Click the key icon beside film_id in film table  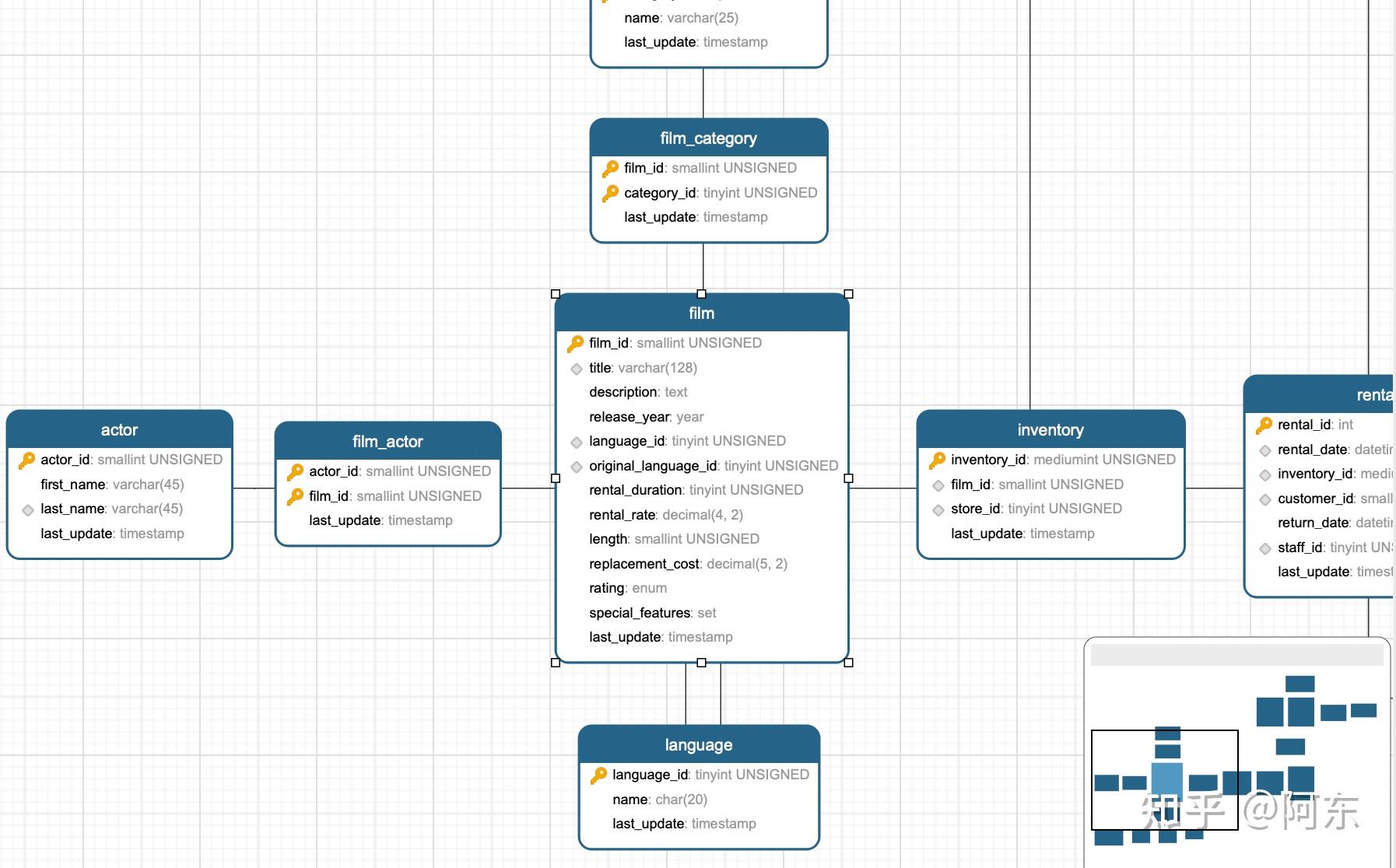pyautogui.click(x=575, y=343)
